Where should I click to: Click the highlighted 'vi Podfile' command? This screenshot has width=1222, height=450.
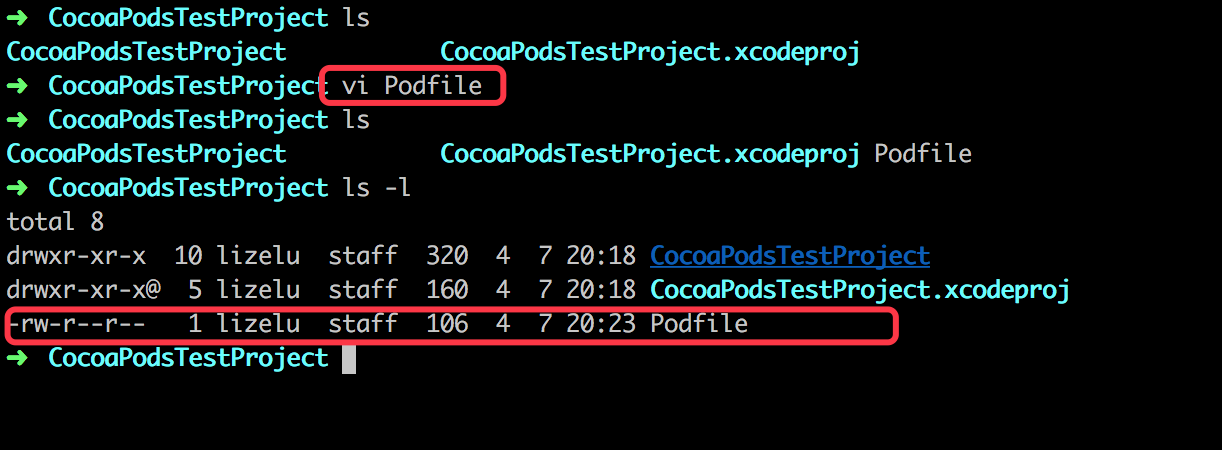coord(412,86)
